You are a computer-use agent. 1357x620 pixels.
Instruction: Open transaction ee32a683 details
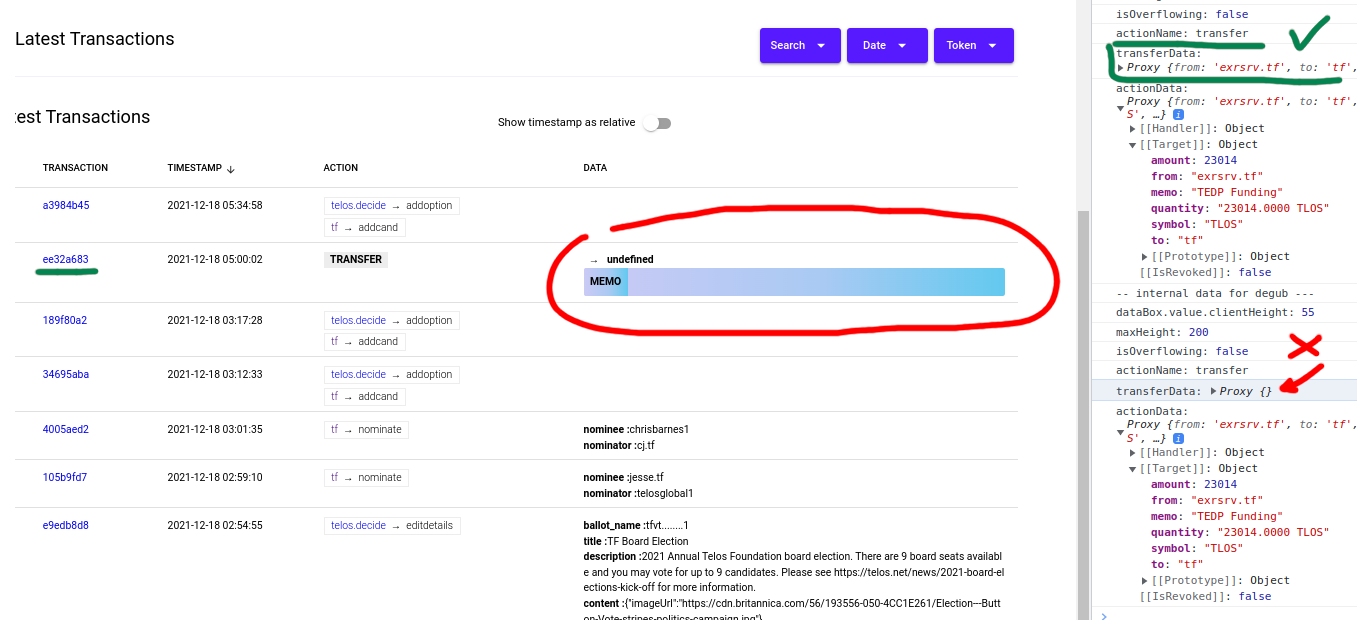tap(65, 258)
